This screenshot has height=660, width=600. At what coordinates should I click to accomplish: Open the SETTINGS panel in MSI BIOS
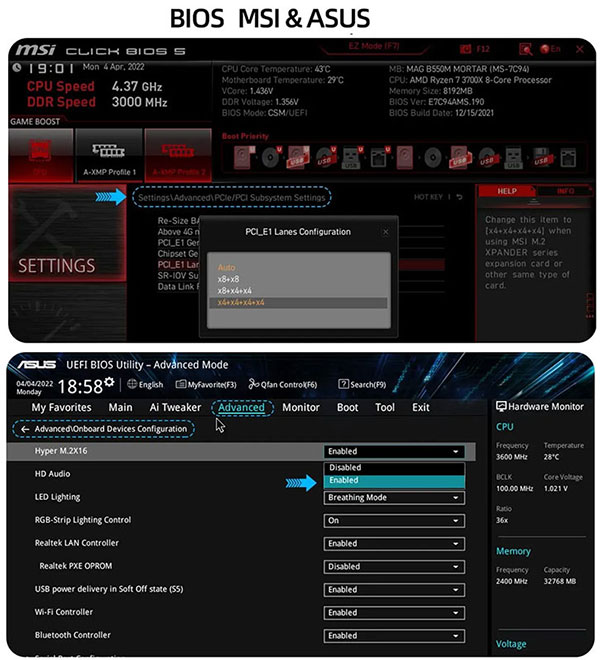(x=67, y=234)
